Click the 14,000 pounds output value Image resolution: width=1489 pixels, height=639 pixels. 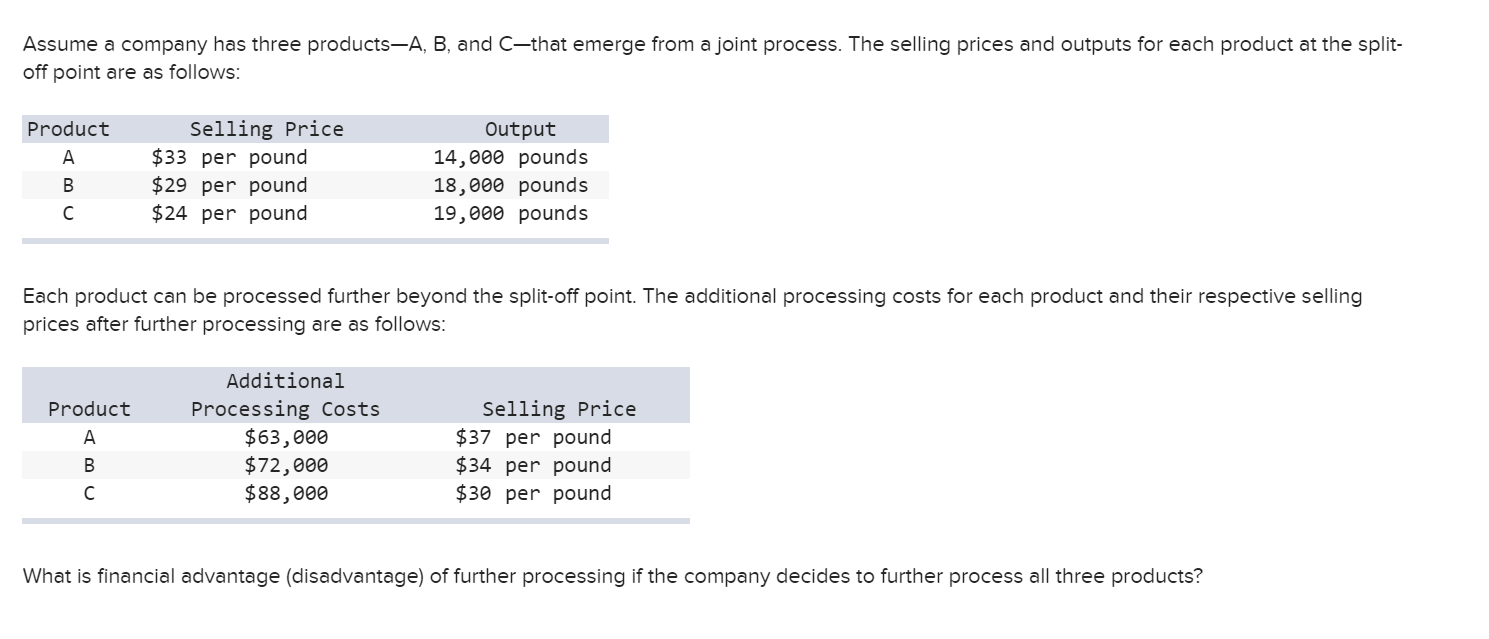(511, 157)
